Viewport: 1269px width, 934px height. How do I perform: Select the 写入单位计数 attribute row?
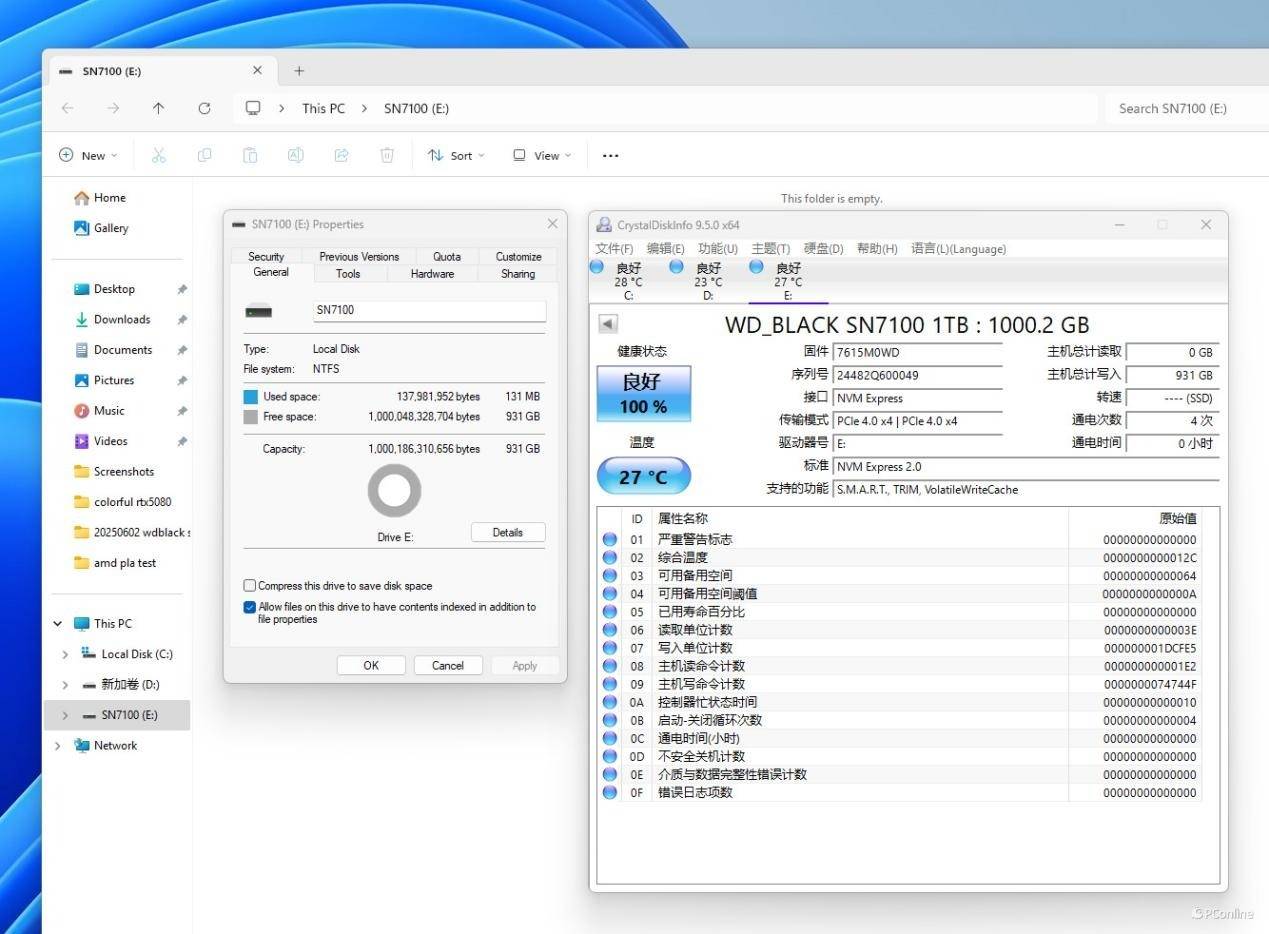point(900,648)
